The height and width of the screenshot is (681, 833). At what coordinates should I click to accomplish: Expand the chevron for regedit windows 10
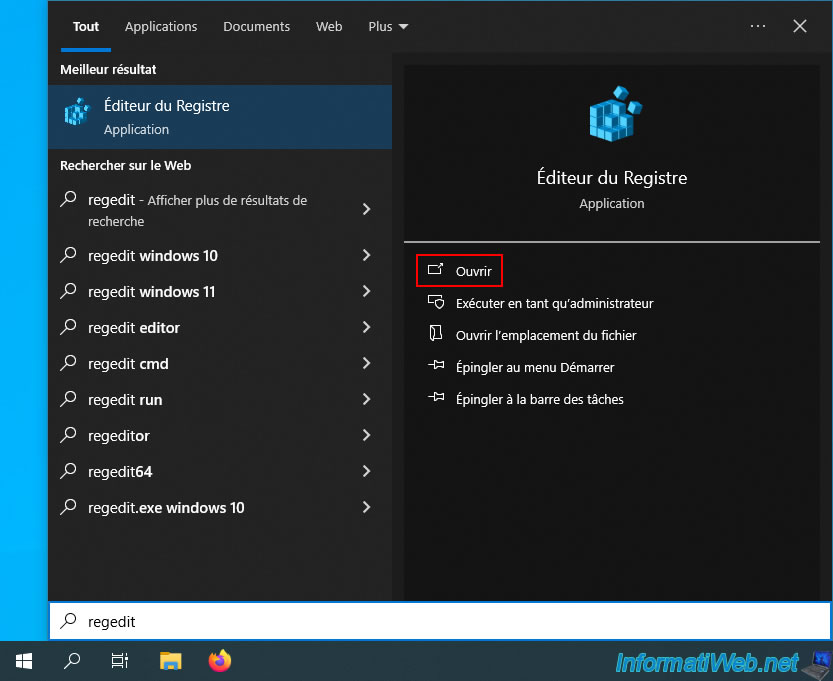coord(367,255)
